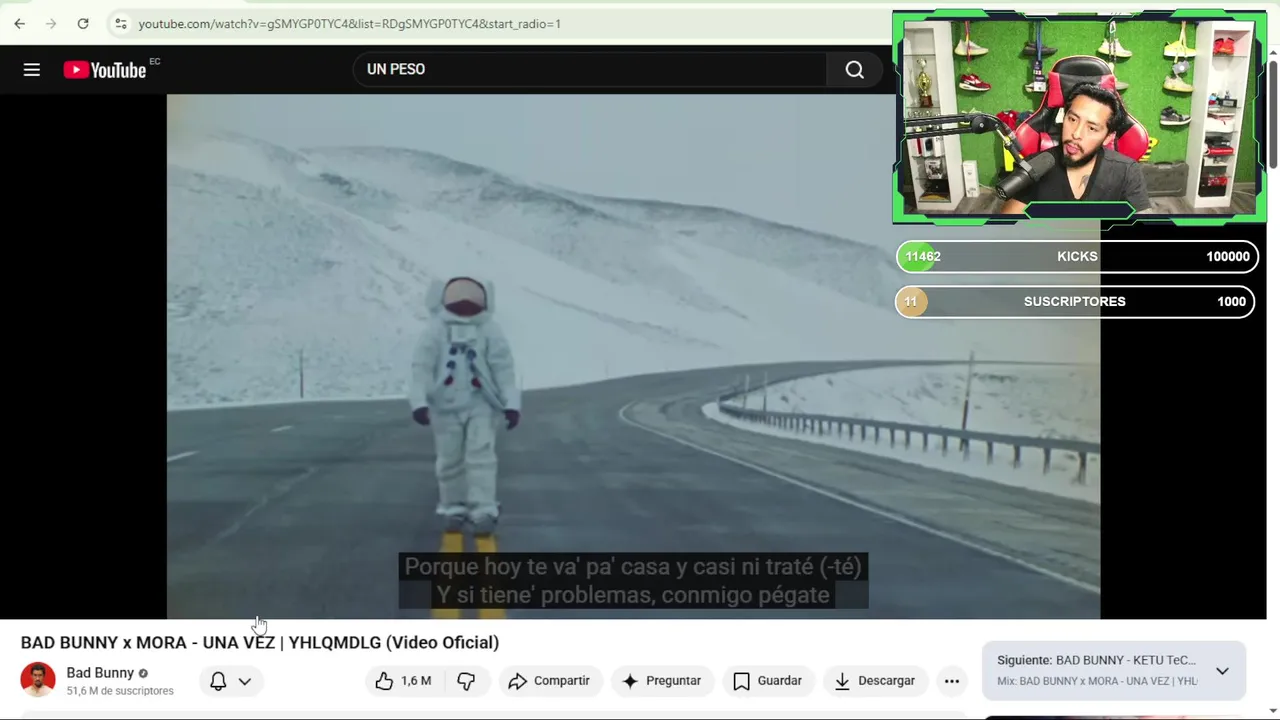The width and height of the screenshot is (1280, 720).
Task: Click the Compartir share button
Action: click(550, 681)
